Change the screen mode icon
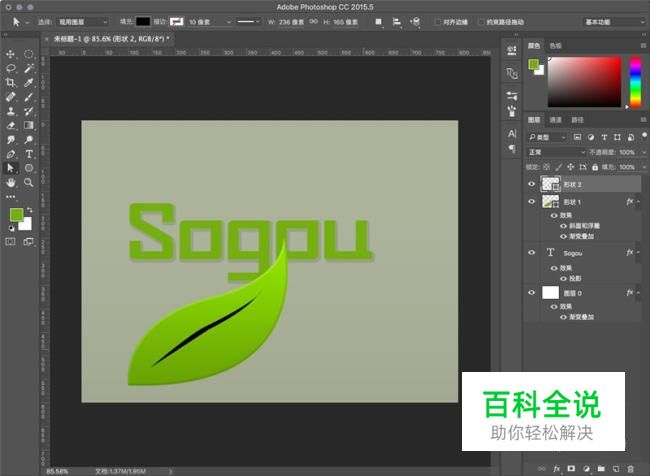Image resolution: width=650 pixels, height=476 pixels. pyautogui.click(x=29, y=242)
